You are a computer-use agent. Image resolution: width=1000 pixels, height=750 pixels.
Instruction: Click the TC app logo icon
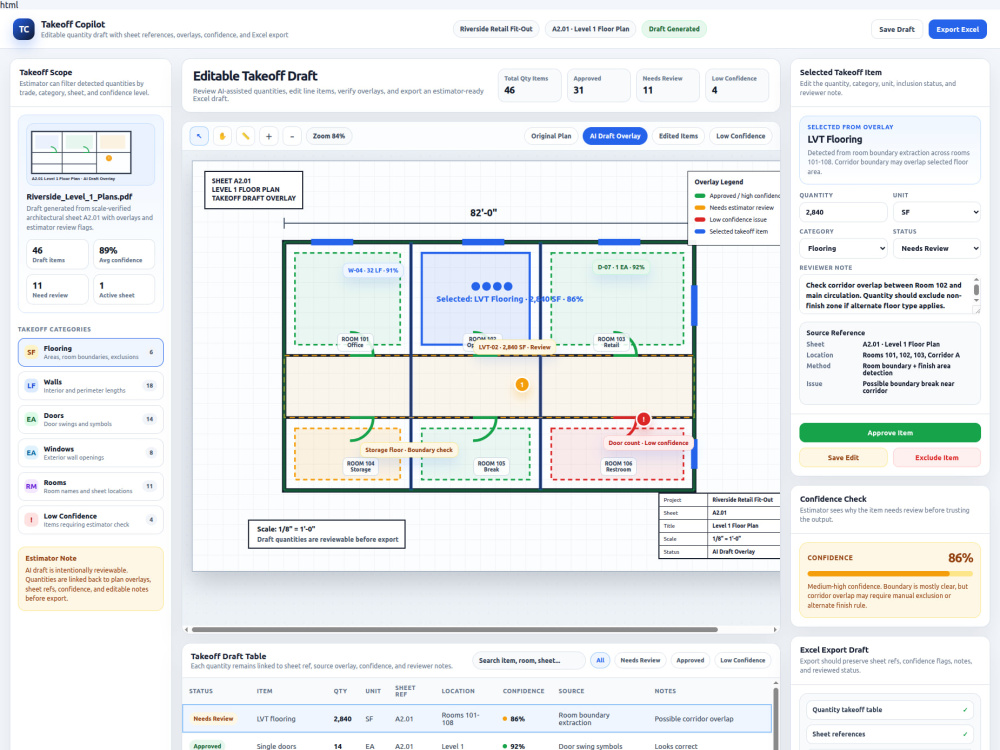[x=24, y=29]
